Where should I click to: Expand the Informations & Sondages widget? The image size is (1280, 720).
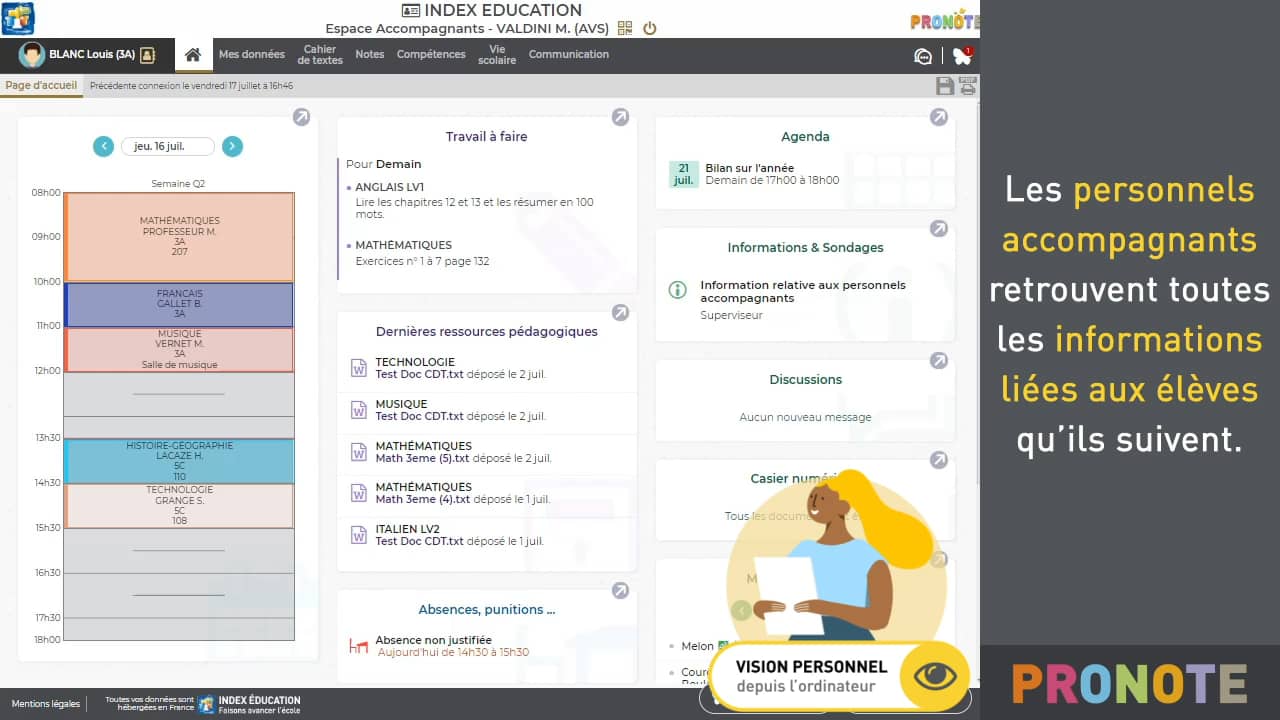[938, 228]
